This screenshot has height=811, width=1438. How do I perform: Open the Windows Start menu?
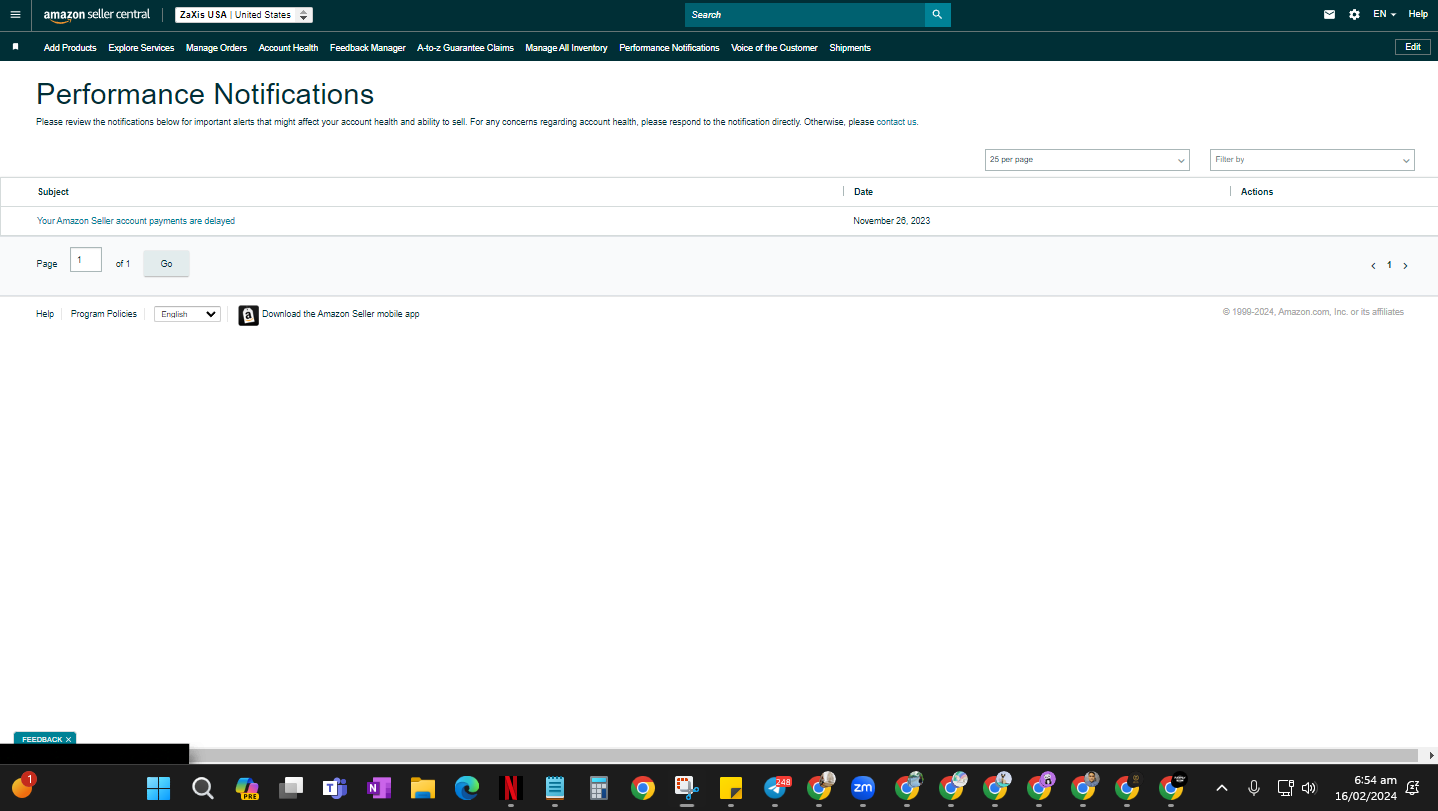158,788
